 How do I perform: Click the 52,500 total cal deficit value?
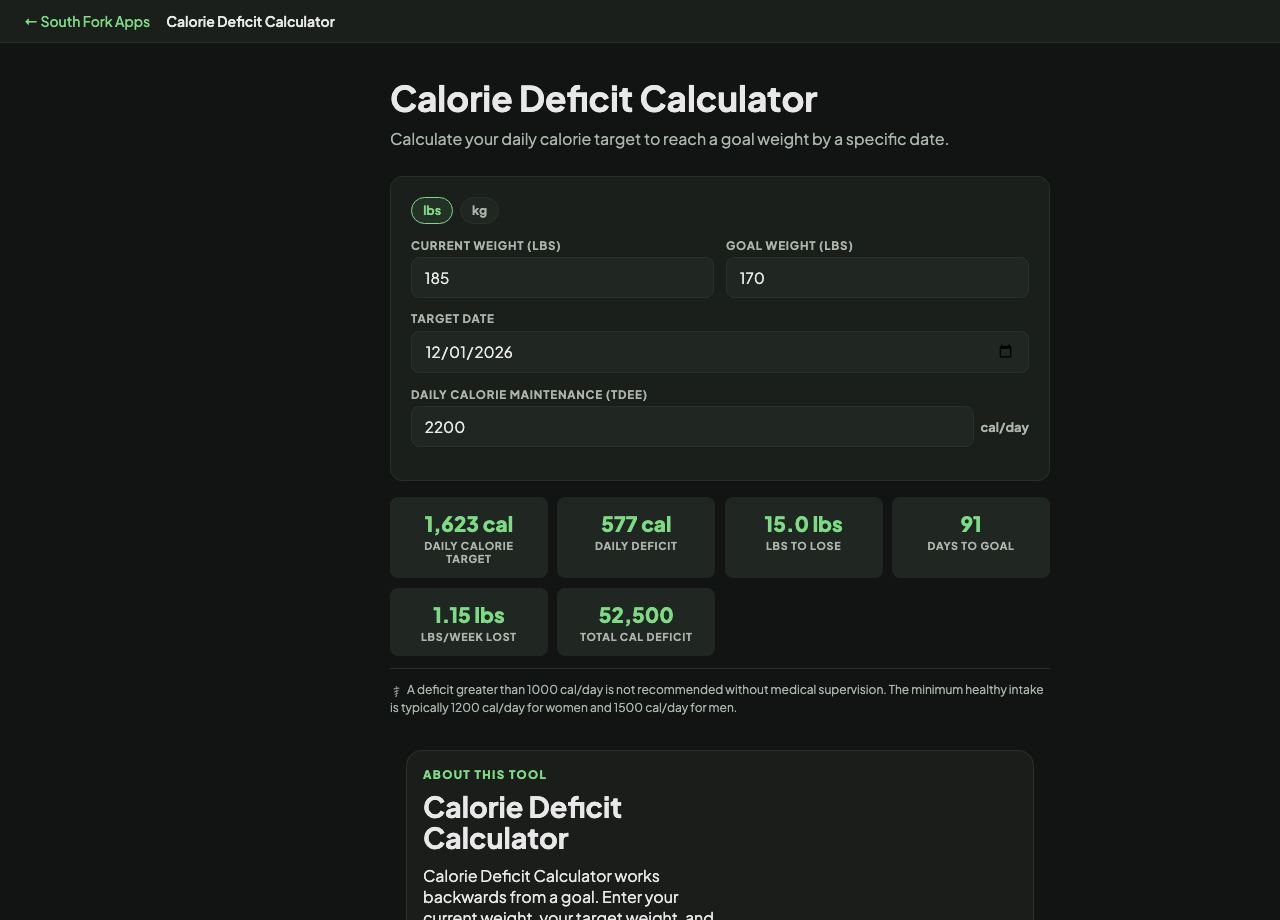[636, 615]
